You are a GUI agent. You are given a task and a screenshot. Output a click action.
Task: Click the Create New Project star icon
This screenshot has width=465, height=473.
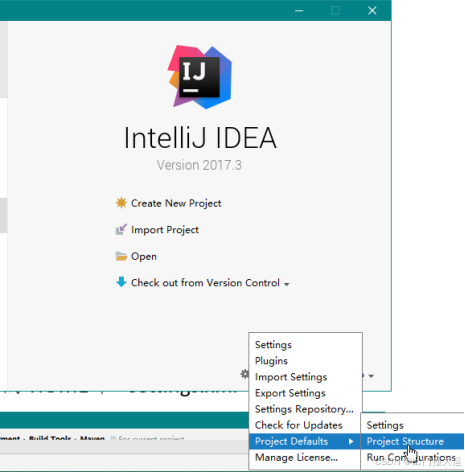121,203
